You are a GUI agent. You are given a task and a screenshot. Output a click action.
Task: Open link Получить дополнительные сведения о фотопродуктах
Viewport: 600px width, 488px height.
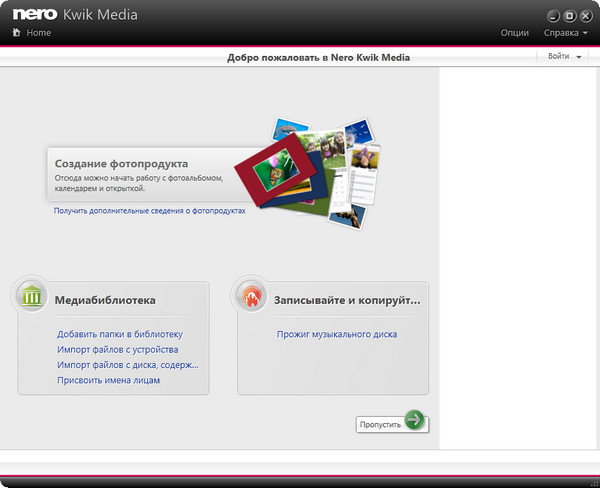point(150,211)
